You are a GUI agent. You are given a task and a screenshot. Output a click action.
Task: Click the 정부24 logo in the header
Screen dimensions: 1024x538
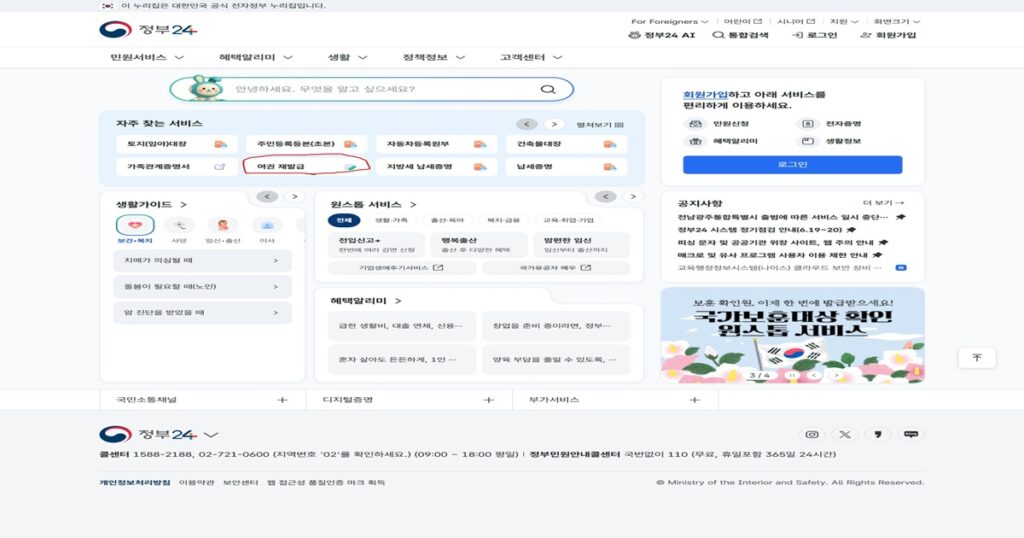point(148,29)
